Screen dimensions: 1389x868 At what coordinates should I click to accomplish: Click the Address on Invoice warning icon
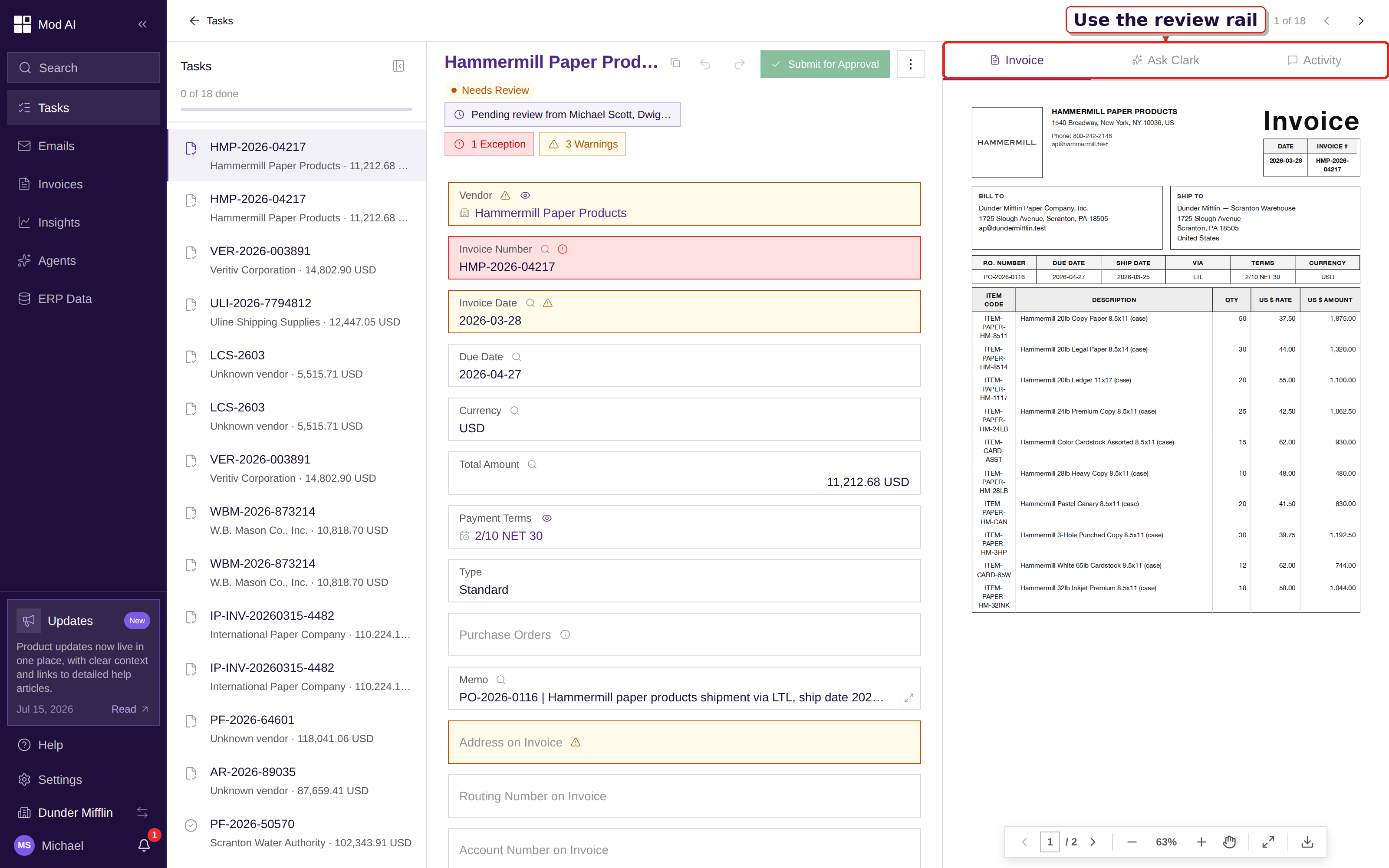[x=576, y=742]
